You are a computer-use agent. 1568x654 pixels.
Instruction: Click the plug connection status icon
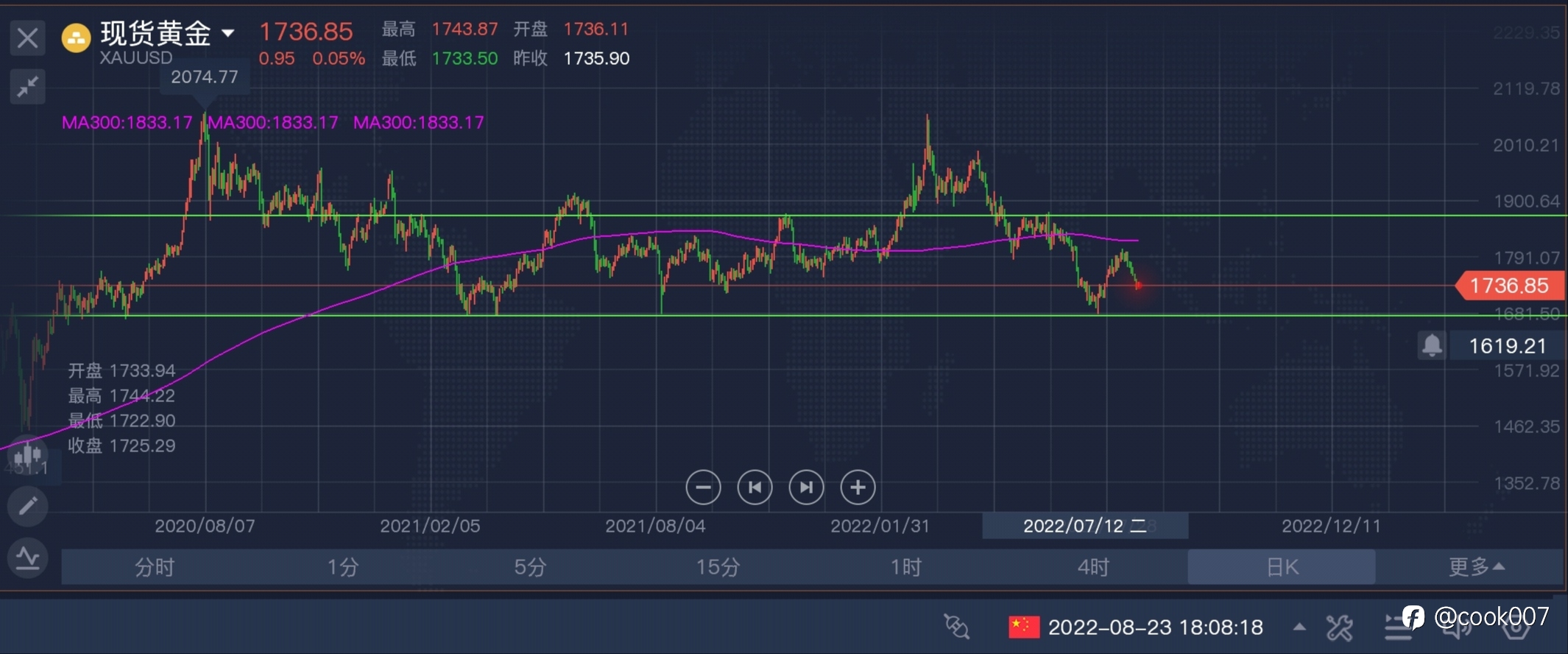956,627
